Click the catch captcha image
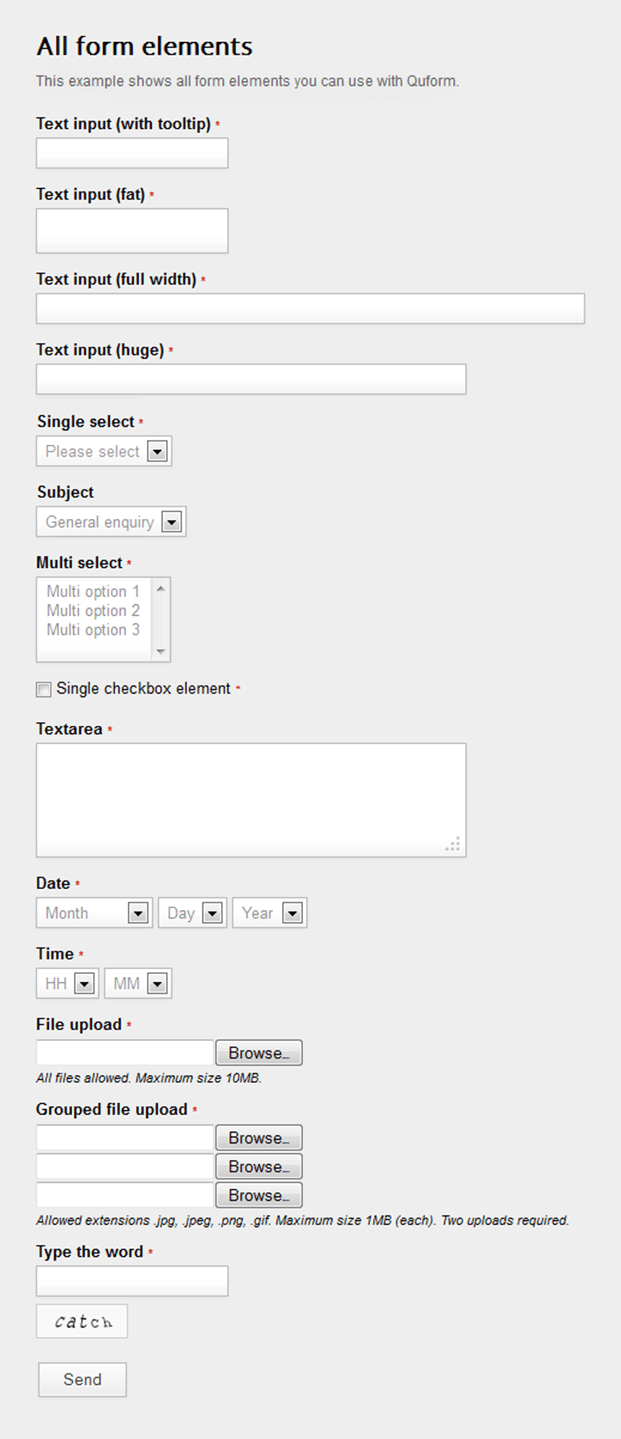The image size is (621, 1439). coord(81,1320)
